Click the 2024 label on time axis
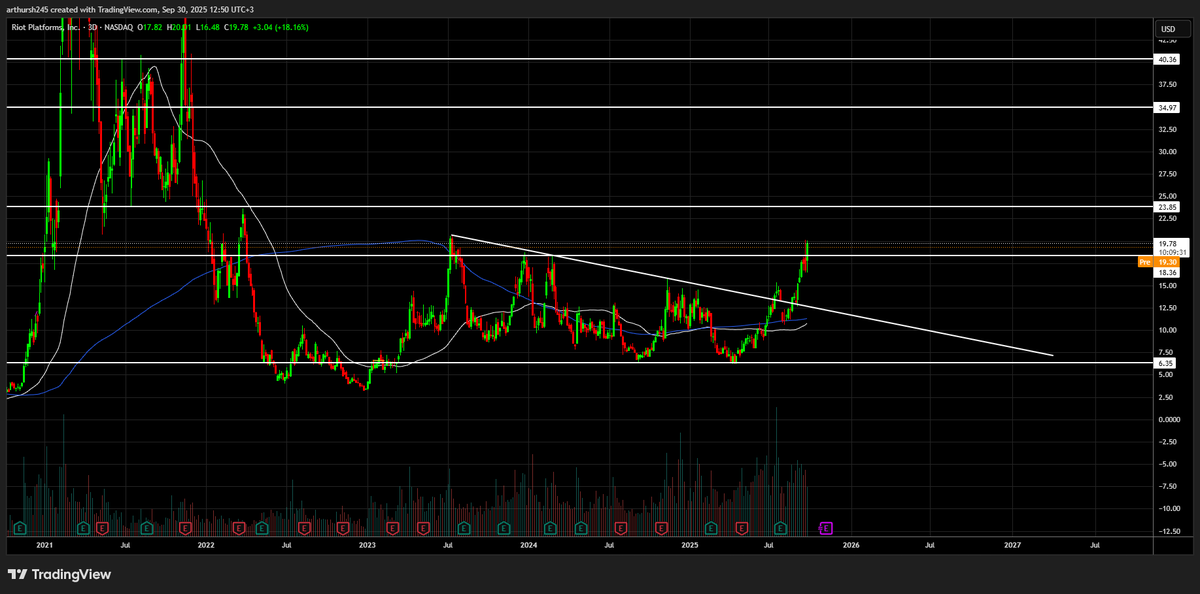Image resolution: width=1200 pixels, height=594 pixels. tap(529, 546)
